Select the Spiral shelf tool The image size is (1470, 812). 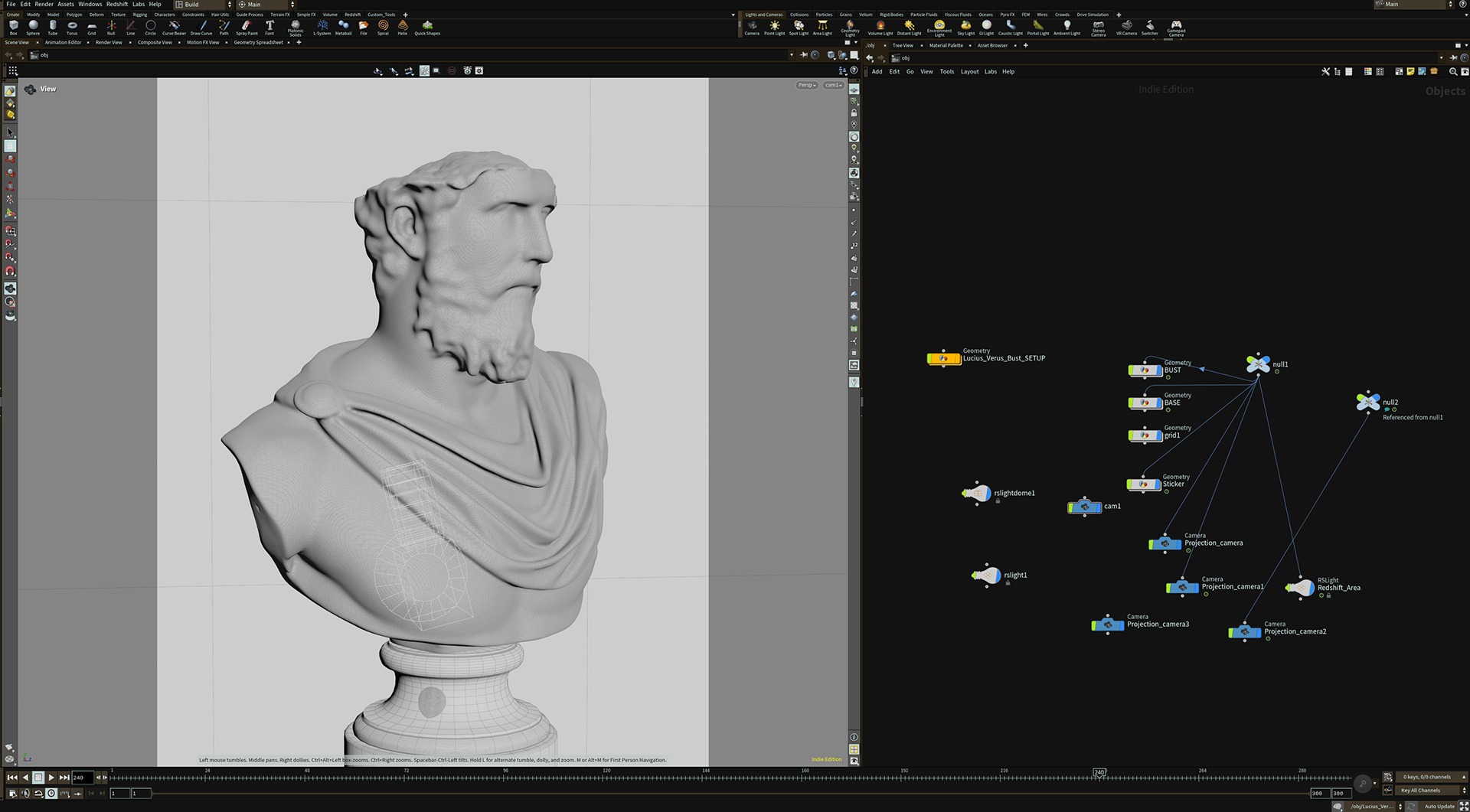coord(383,28)
